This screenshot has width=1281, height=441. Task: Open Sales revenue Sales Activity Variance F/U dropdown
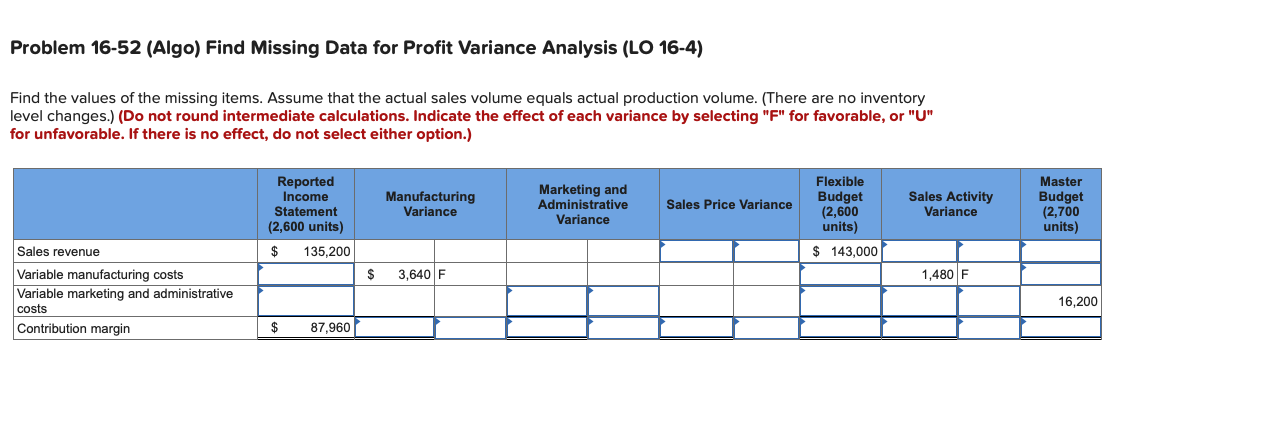point(988,251)
